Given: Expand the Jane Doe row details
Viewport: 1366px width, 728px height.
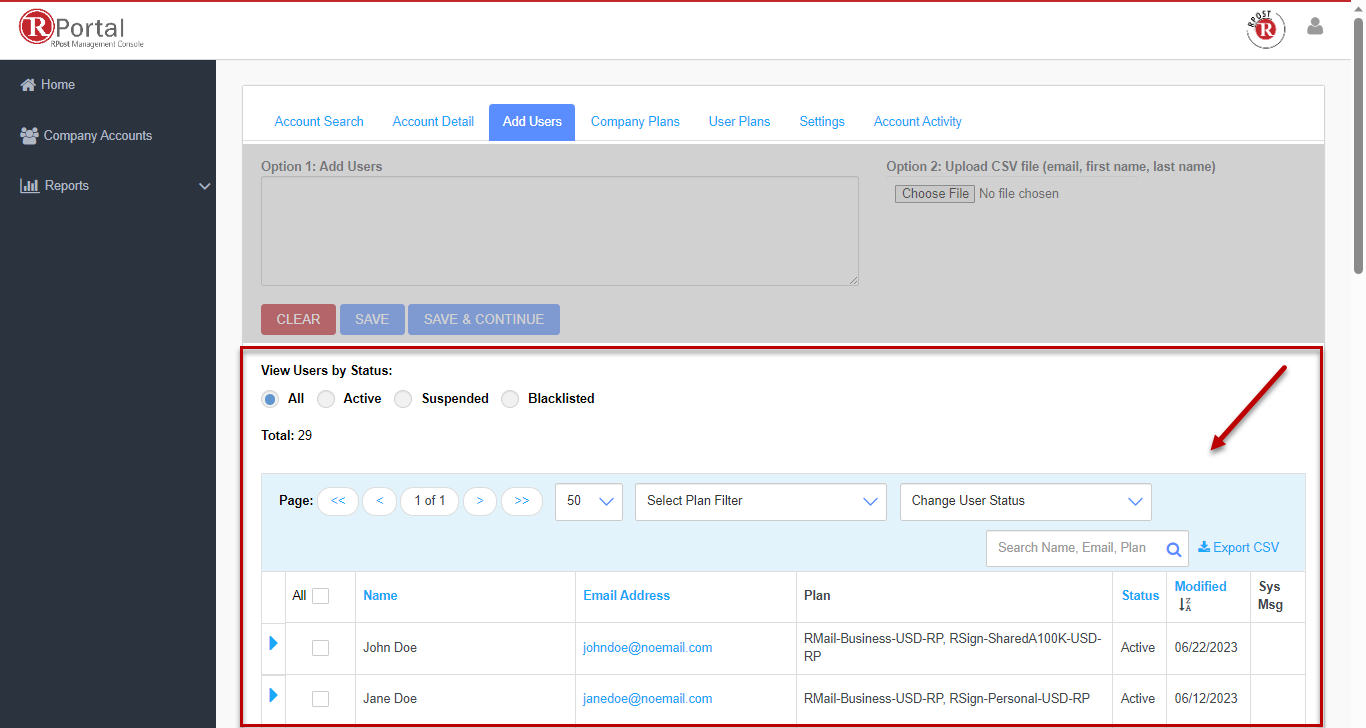Looking at the screenshot, I should click(273, 695).
